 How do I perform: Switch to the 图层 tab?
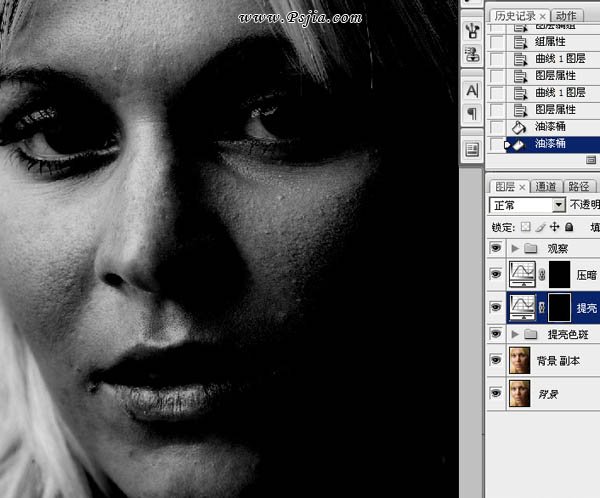tap(505, 187)
